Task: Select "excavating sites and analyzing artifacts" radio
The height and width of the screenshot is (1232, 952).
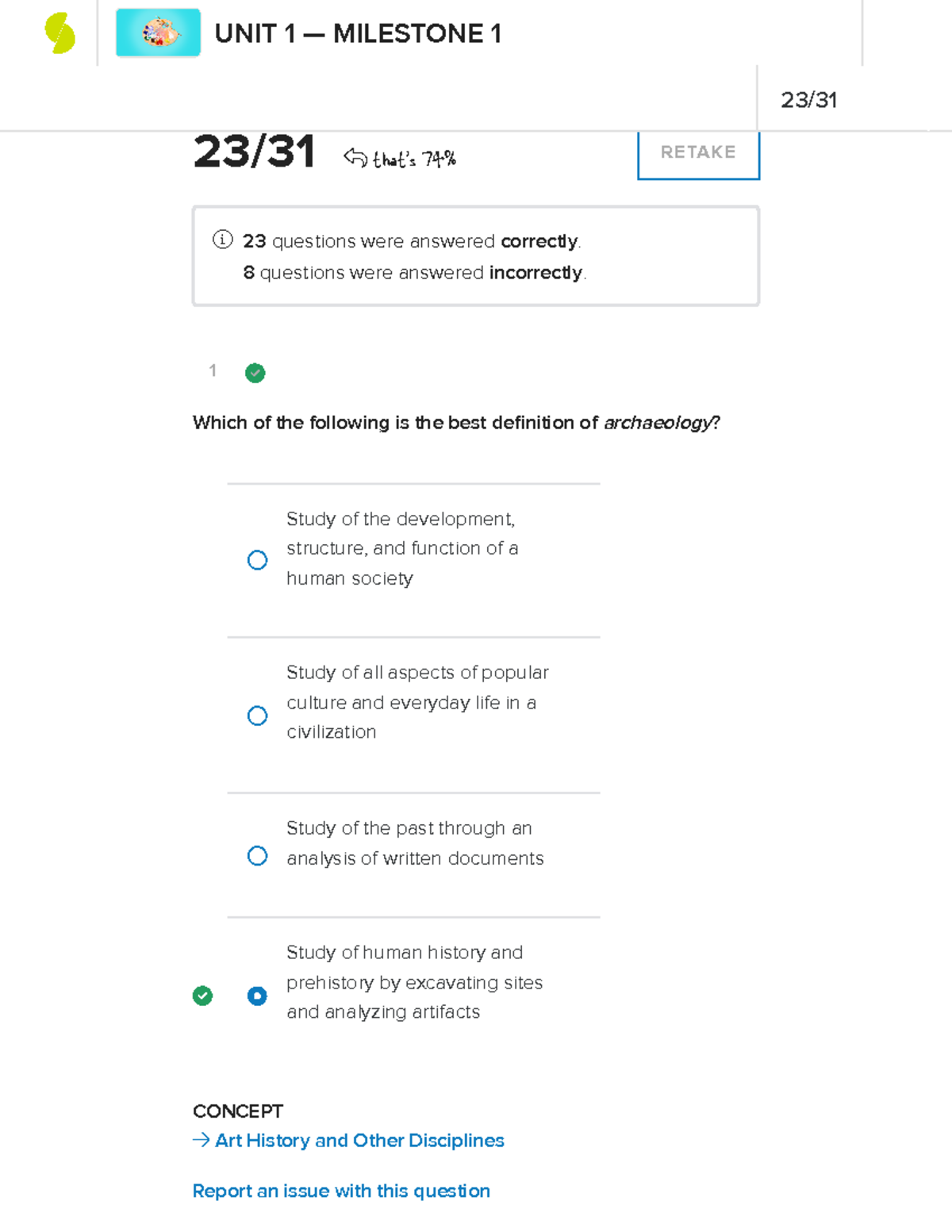Action: 257,996
